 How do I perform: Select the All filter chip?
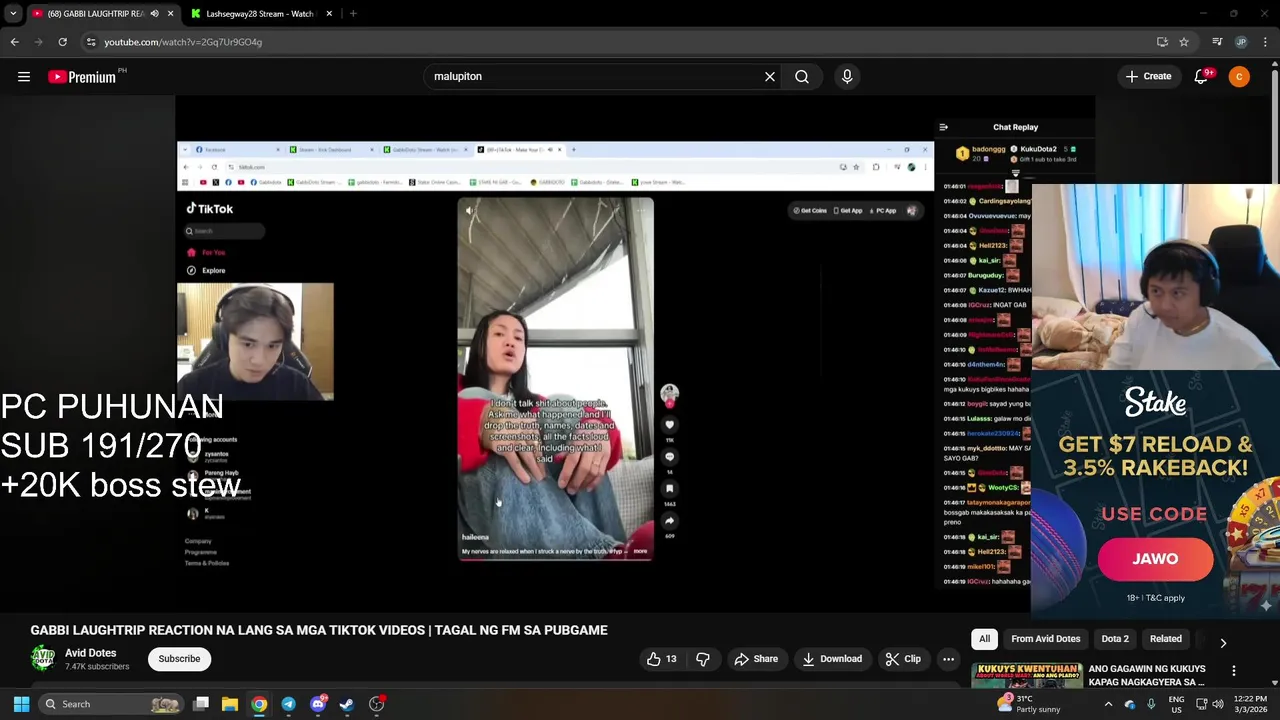[984, 639]
